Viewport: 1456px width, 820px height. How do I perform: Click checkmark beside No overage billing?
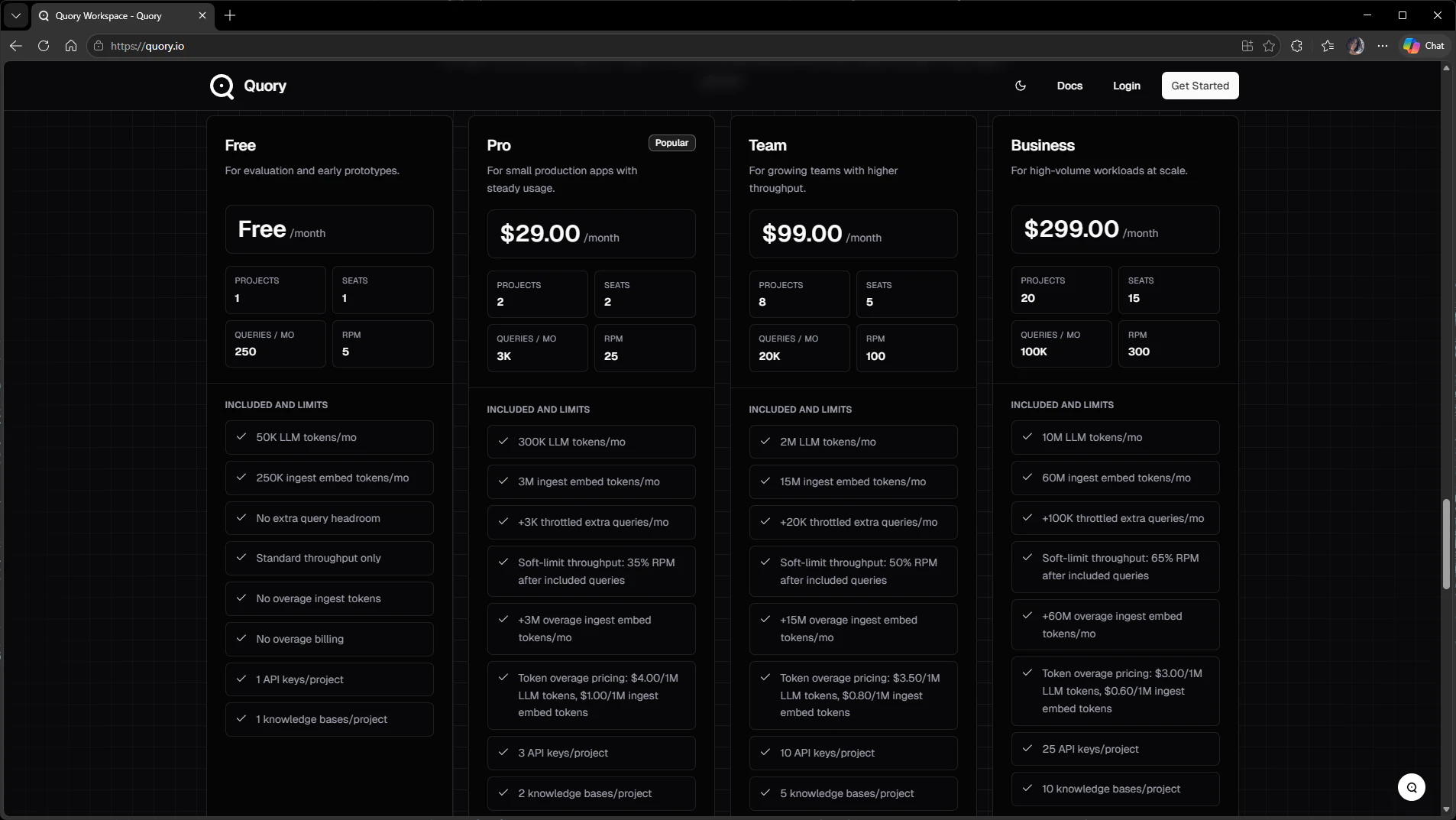click(x=241, y=638)
